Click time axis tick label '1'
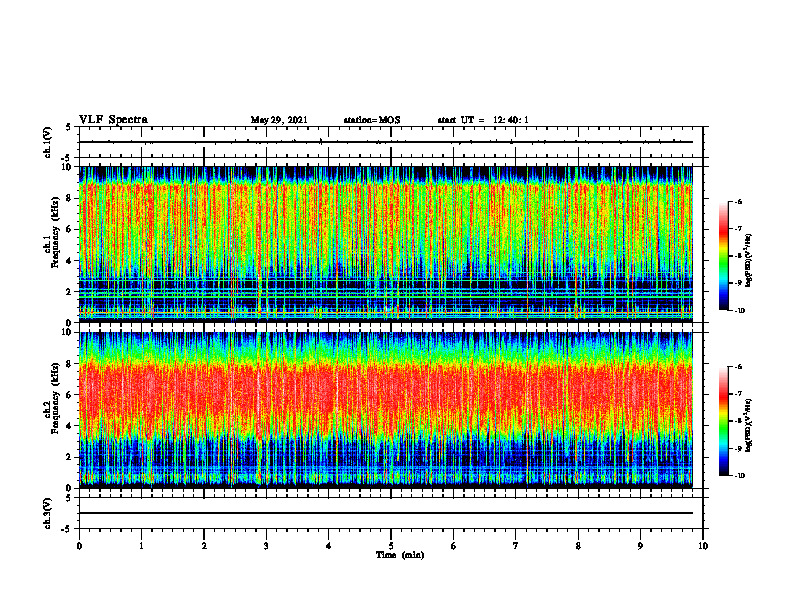The height and width of the screenshot is (612, 792). [x=141, y=546]
